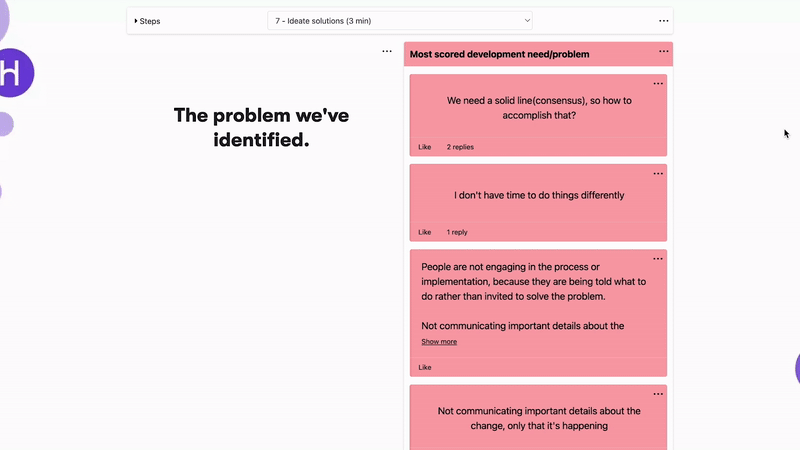The width and height of the screenshot is (800, 450).
Task: Select the 'Most scored development need/problem' column header
Action: click(x=499, y=54)
